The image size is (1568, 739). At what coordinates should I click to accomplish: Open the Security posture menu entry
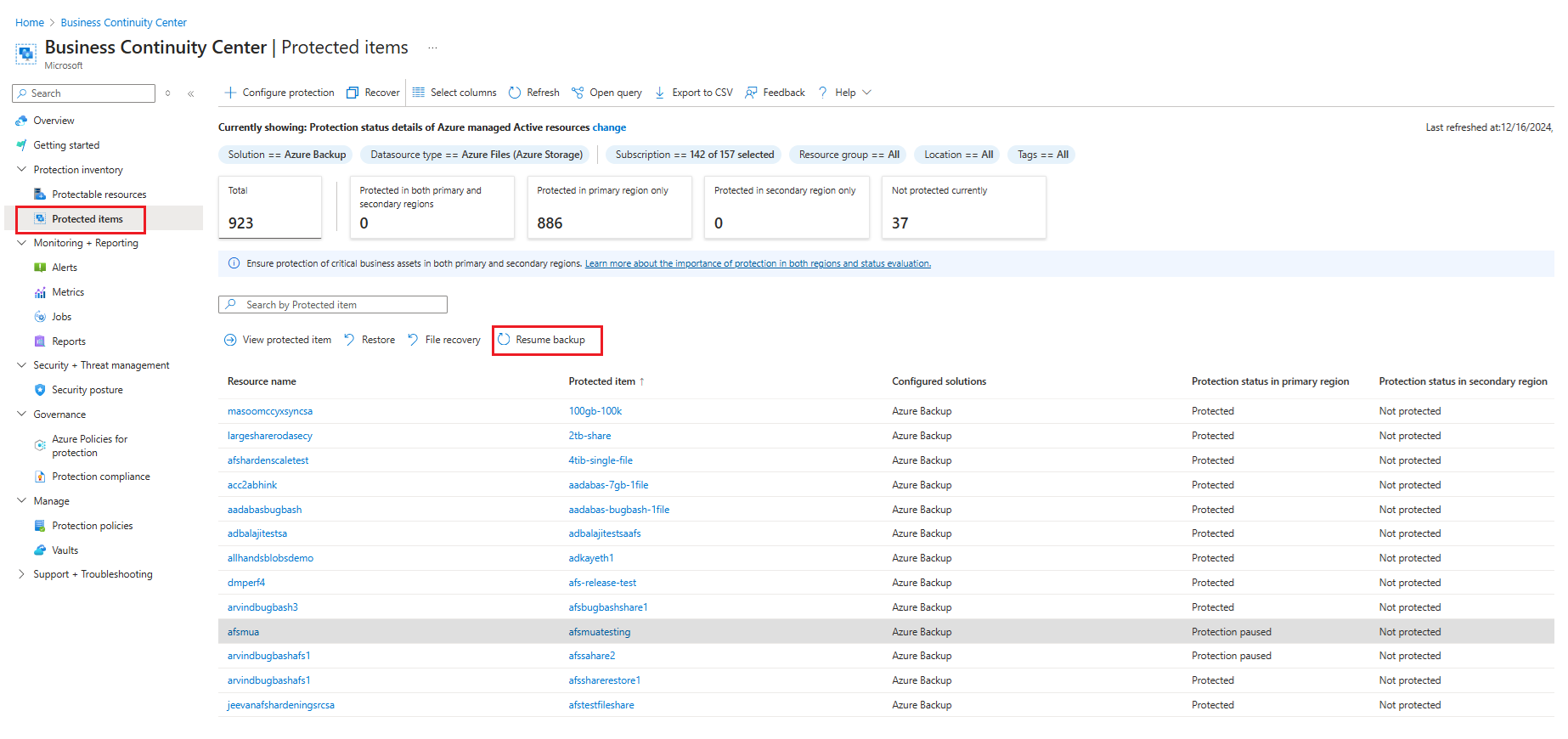pos(87,390)
